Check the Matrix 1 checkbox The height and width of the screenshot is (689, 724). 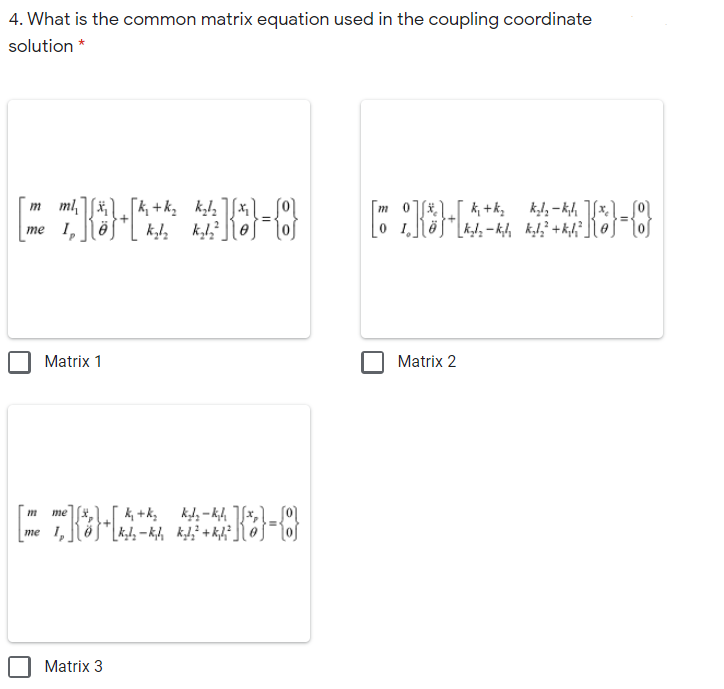point(21,361)
